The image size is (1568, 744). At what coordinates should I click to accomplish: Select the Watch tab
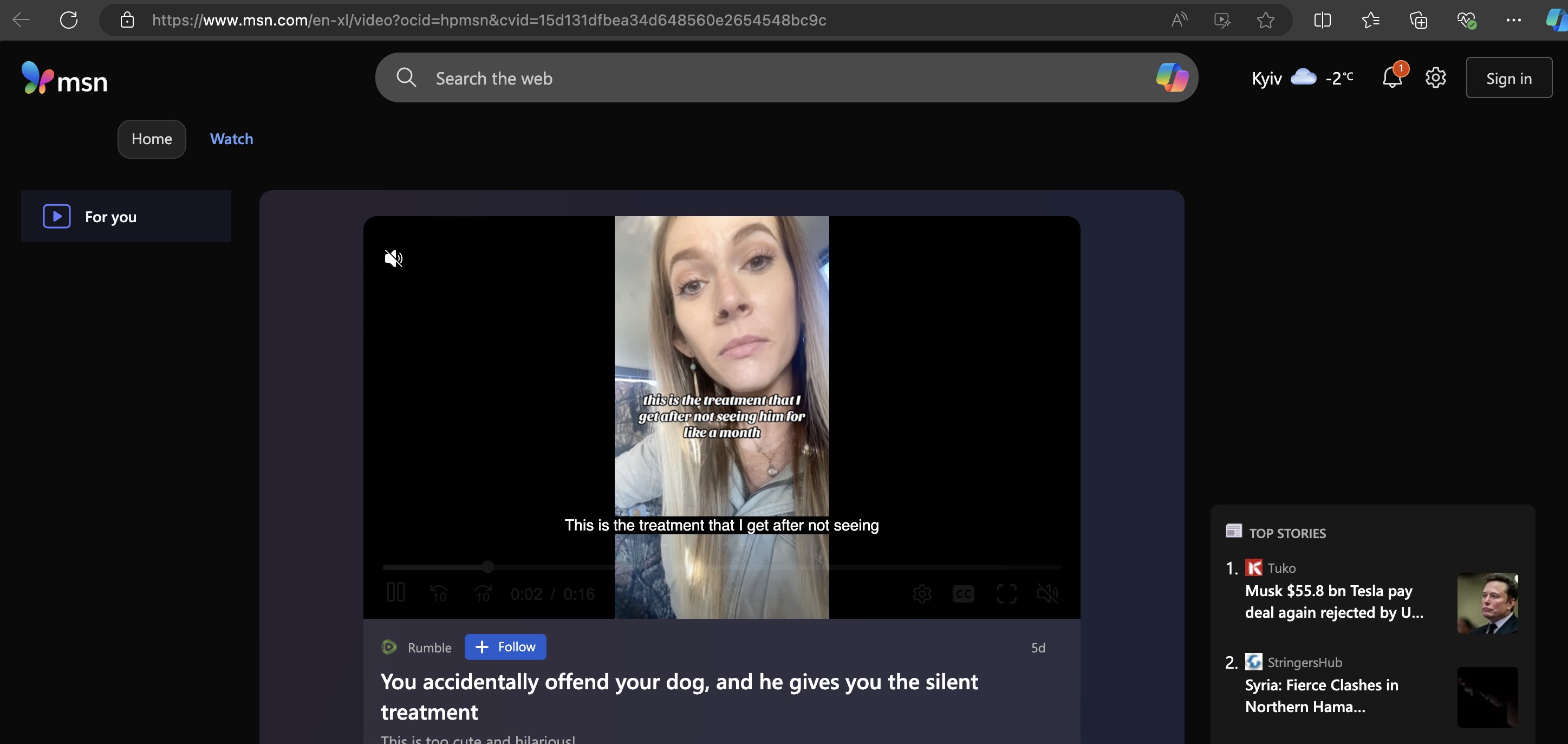[x=232, y=139]
